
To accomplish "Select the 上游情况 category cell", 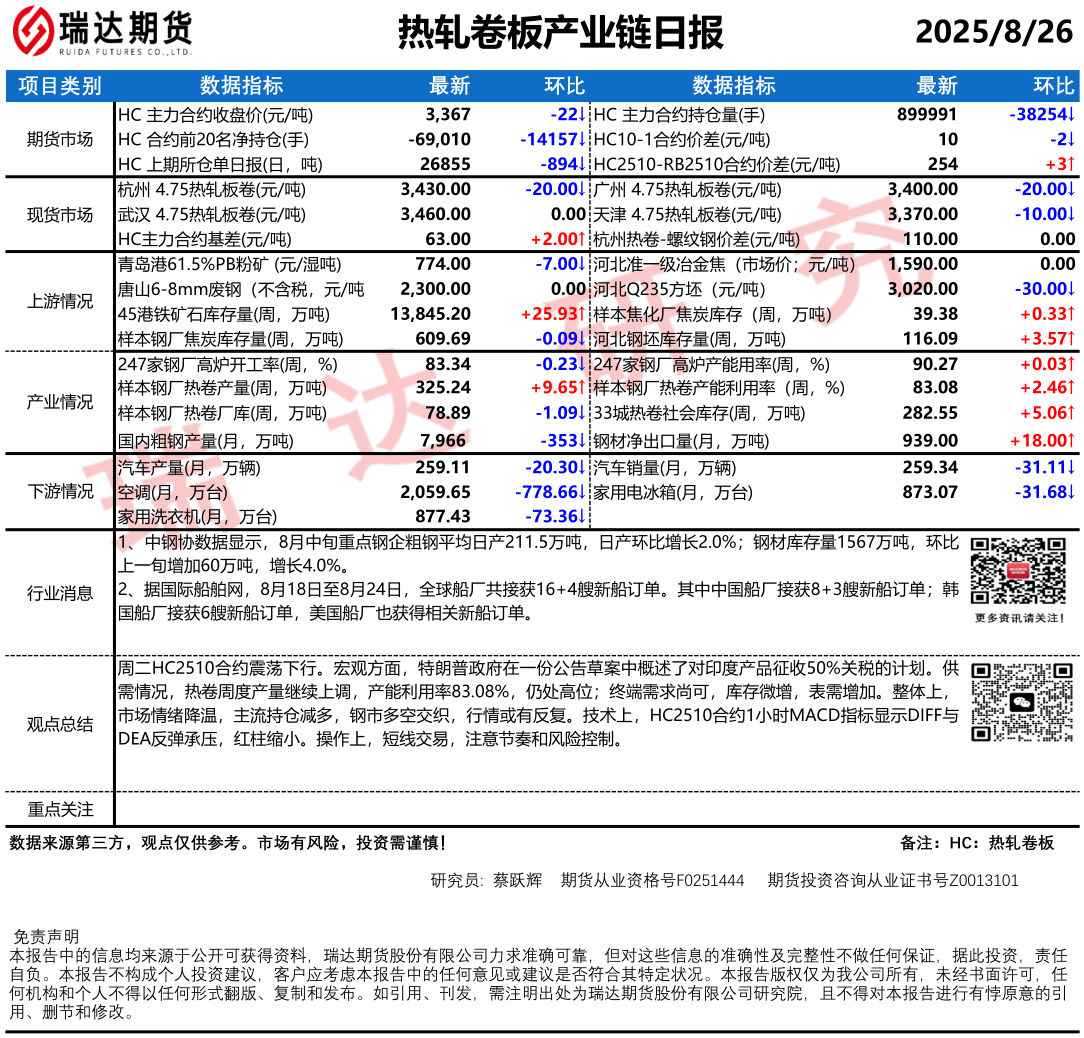I will [x=59, y=302].
